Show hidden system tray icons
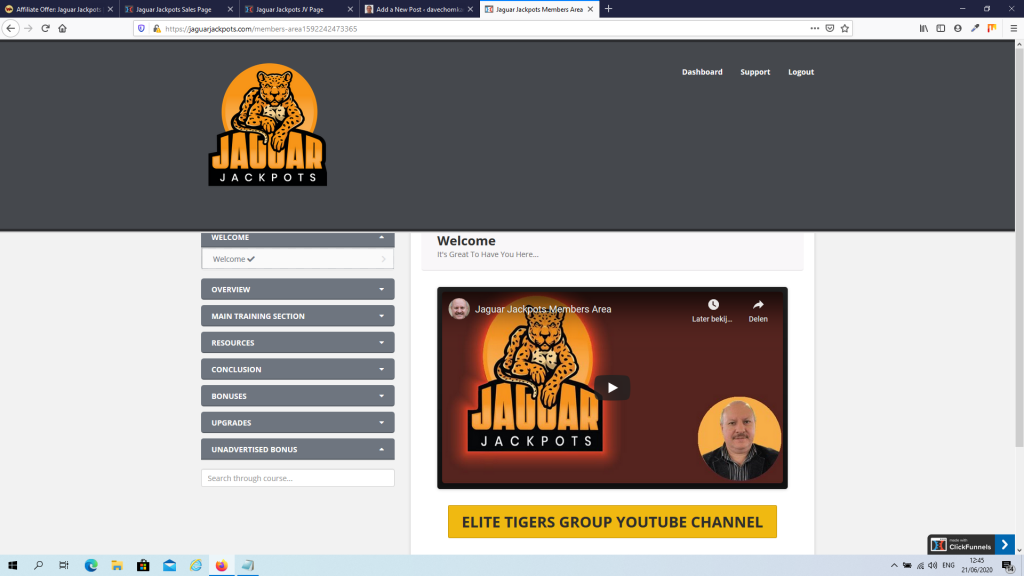 tap(894, 566)
